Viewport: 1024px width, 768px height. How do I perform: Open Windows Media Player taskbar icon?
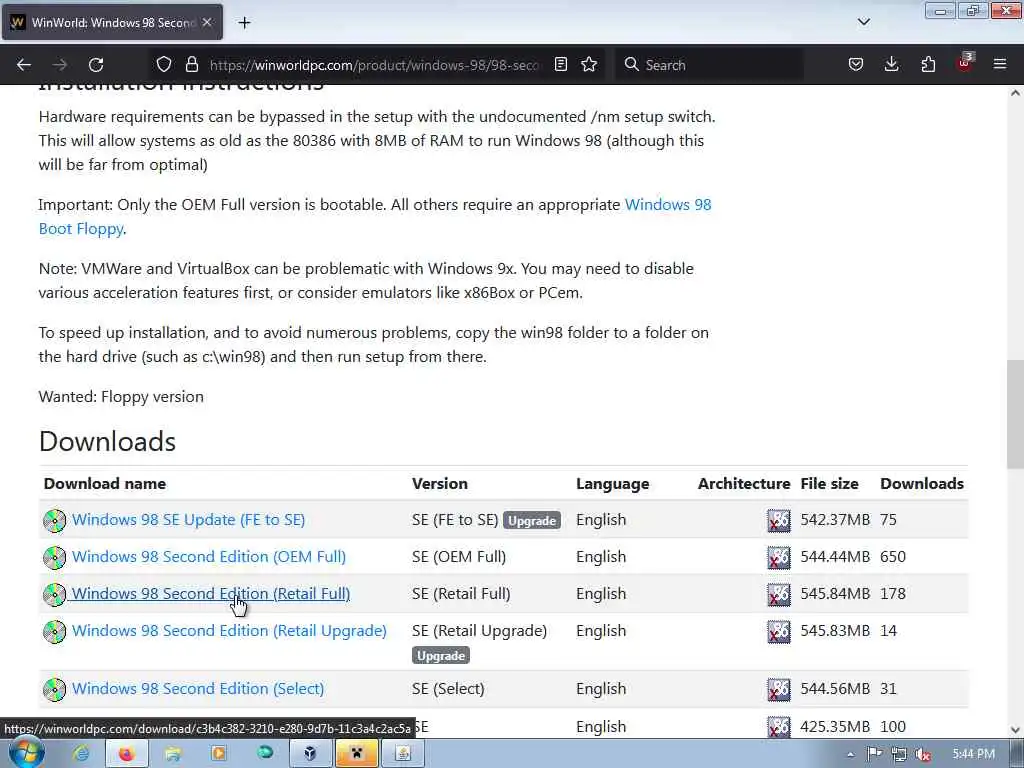tap(219, 754)
